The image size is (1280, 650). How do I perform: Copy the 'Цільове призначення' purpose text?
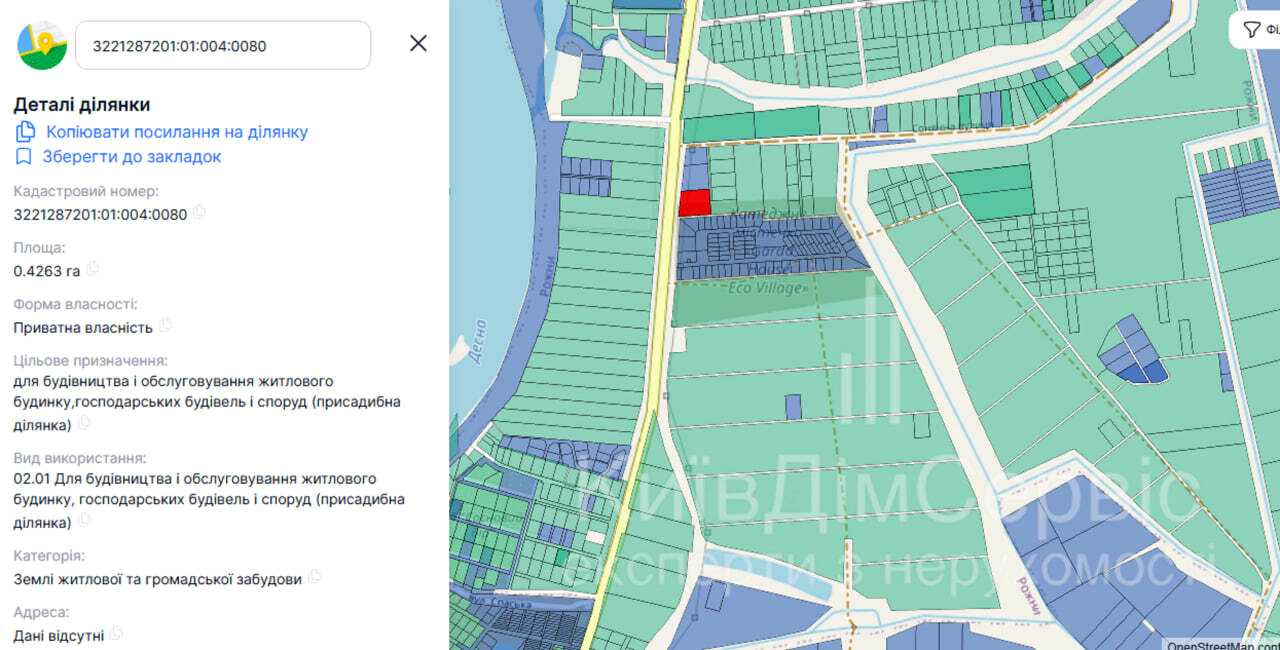point(84,423)
